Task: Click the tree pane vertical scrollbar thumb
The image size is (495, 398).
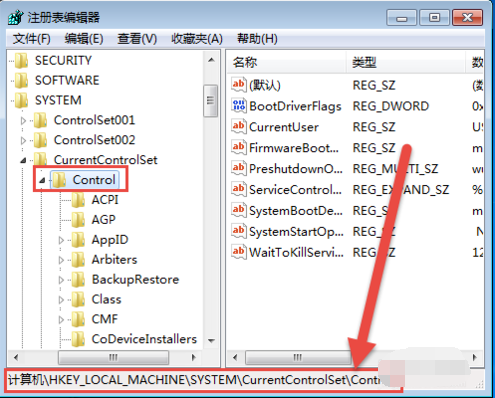Action: click(211, 101)
